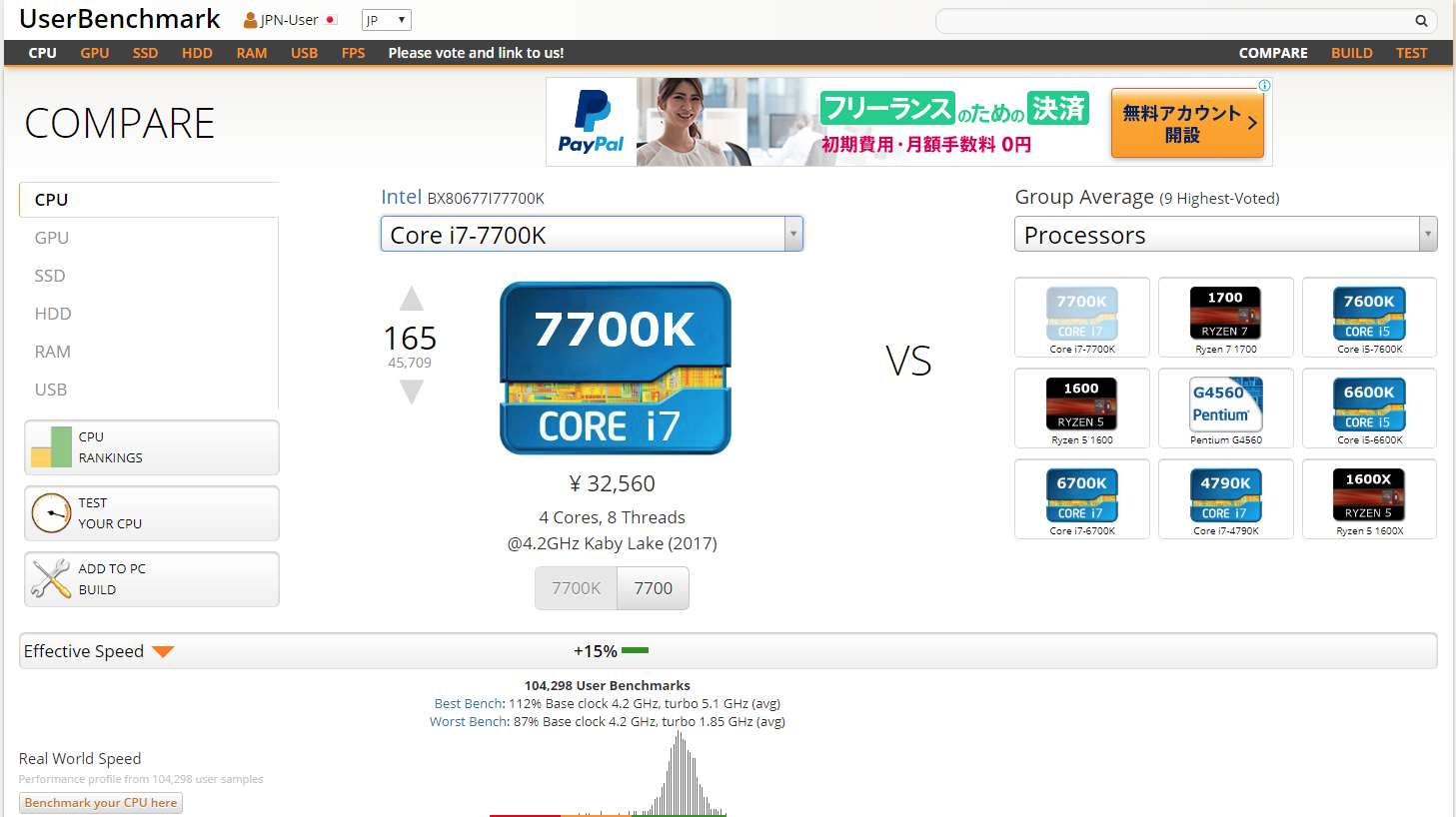Open the HDD menu in top navigation

tap(198, 53)
